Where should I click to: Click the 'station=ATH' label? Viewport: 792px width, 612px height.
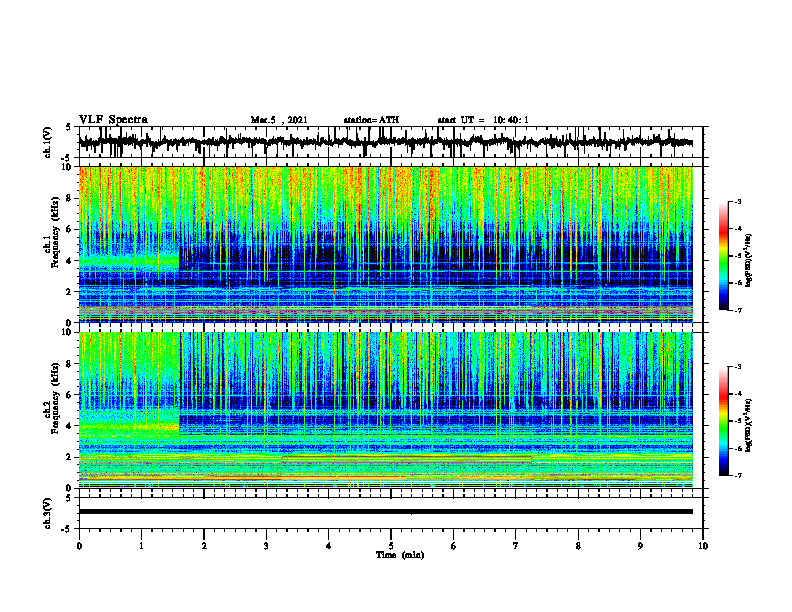[371, 120]
